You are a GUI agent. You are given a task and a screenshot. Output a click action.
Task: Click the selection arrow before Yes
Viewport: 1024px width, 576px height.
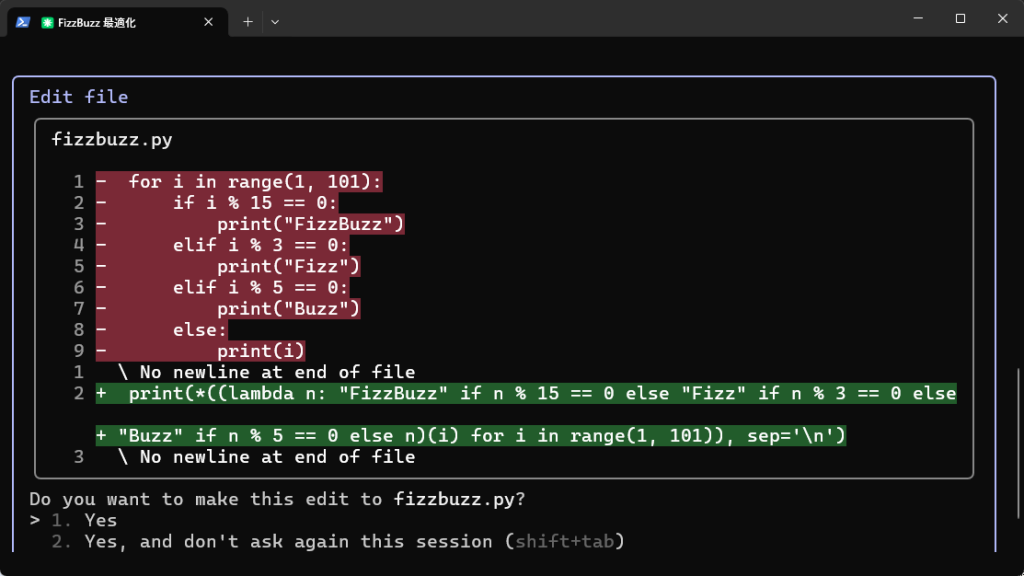[x=35, y=520]
